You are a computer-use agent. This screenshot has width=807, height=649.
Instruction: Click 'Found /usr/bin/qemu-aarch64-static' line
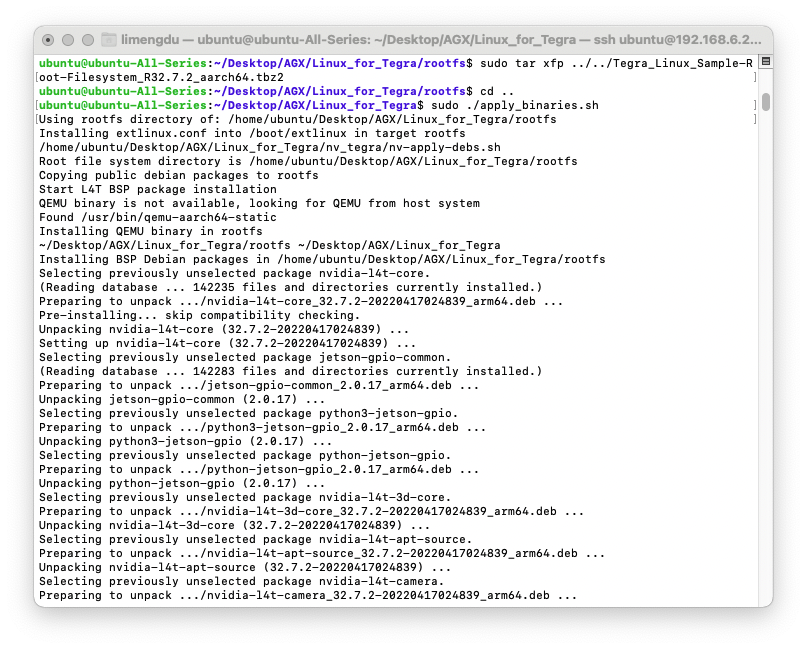pos(158,217)
